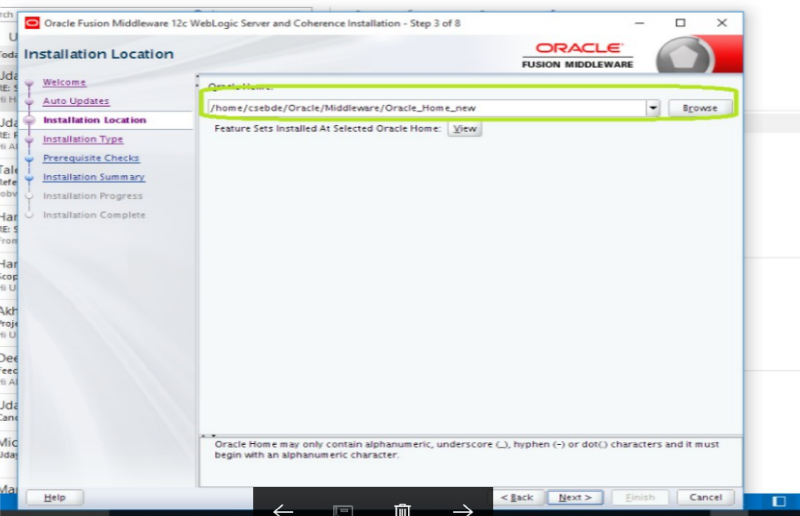View feature sets installed at Oracle Home
The height and width of the screenshot is (516, 800).
coord(464,129)
